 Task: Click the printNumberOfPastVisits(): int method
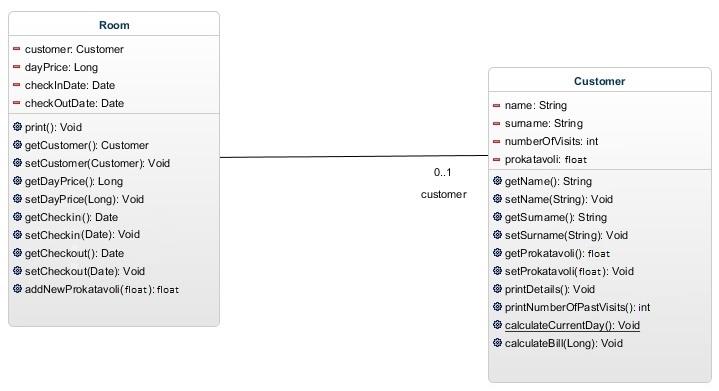pos(577,307)
